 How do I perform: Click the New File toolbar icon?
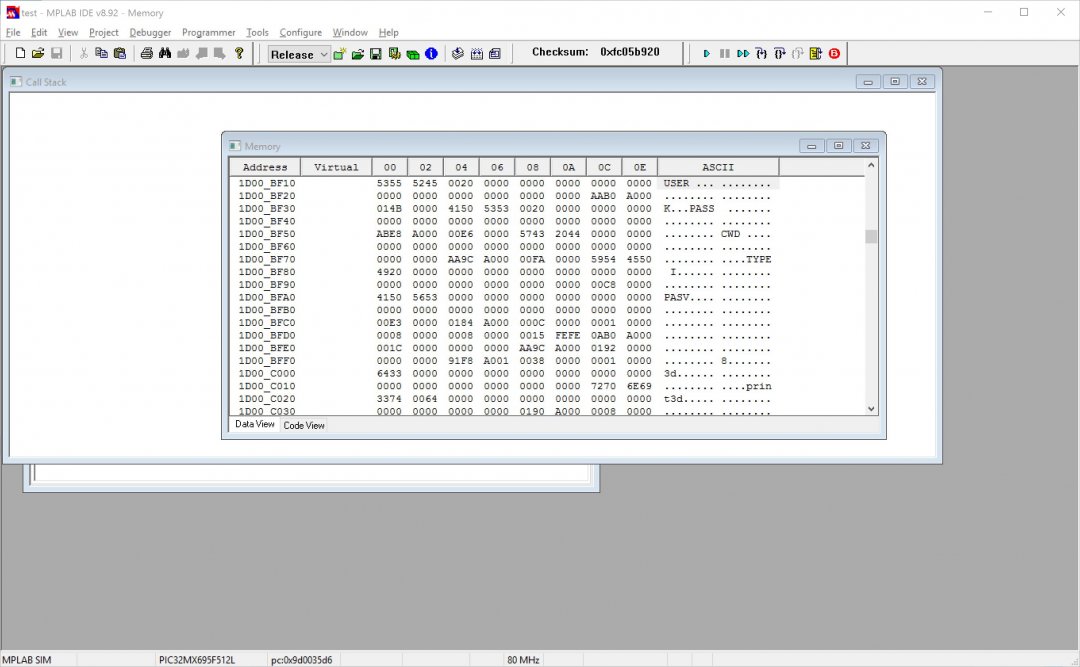[x=20, y=54]
